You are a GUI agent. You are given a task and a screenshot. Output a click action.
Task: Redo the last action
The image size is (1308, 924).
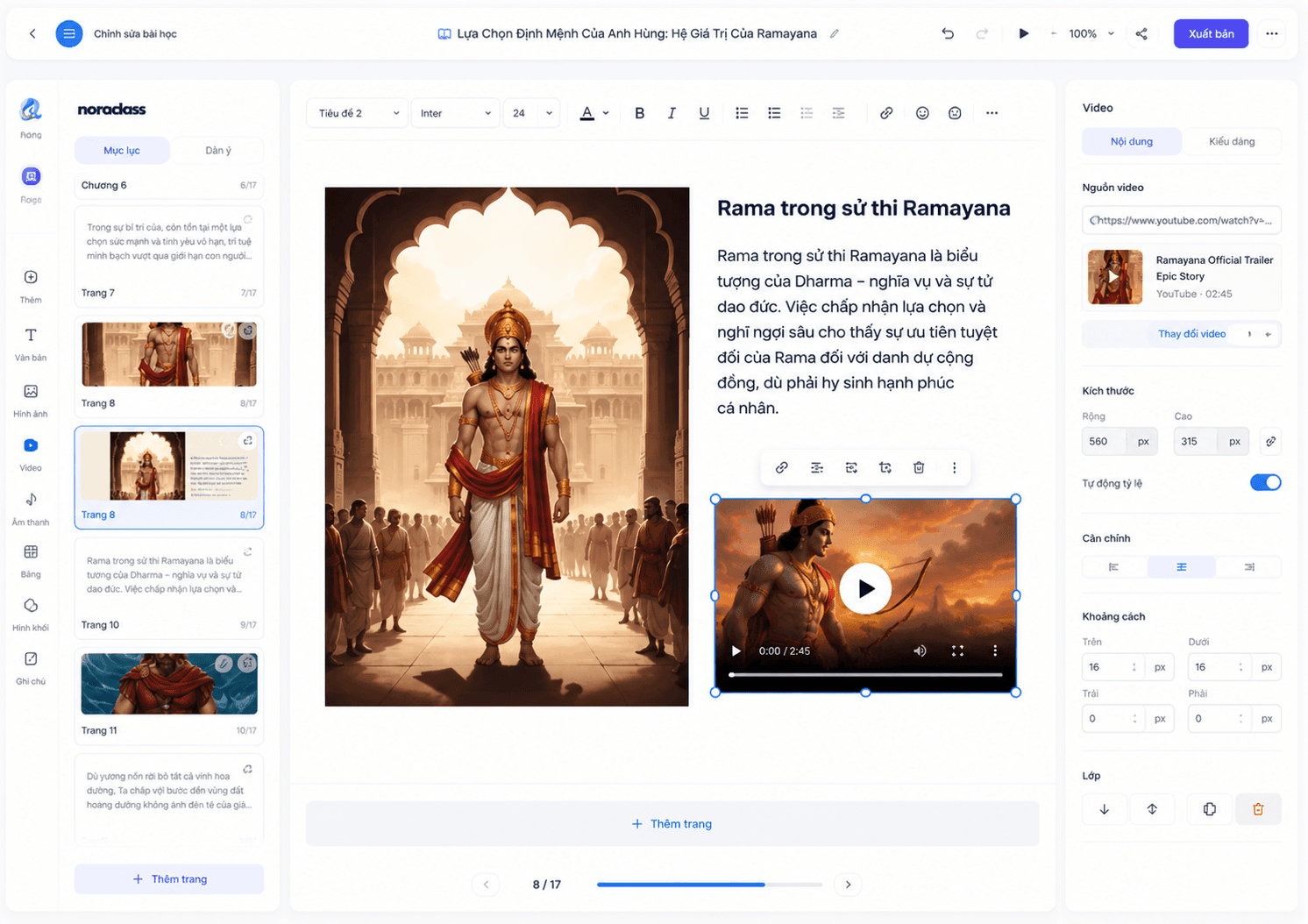(982, 33)
